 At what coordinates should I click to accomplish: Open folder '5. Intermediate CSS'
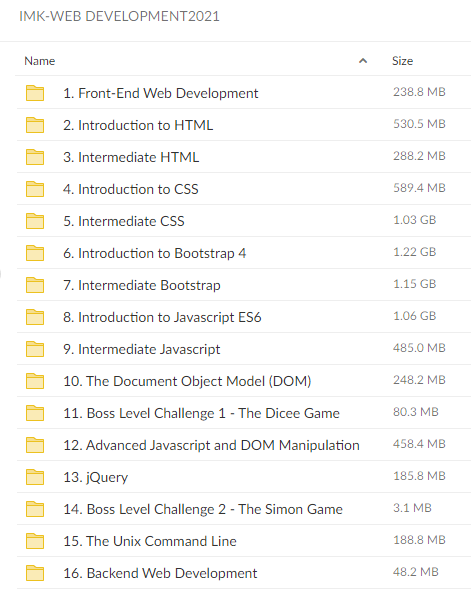click(124, 221)
